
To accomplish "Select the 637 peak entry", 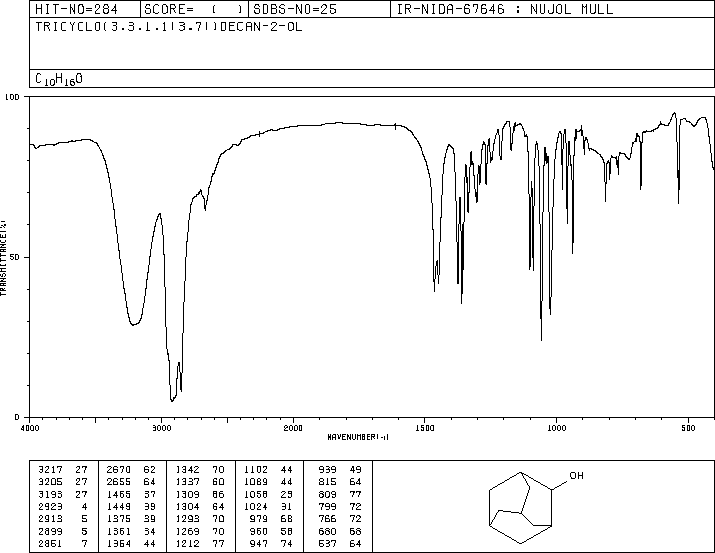I will pyautogui.click(x=340, y=543).
